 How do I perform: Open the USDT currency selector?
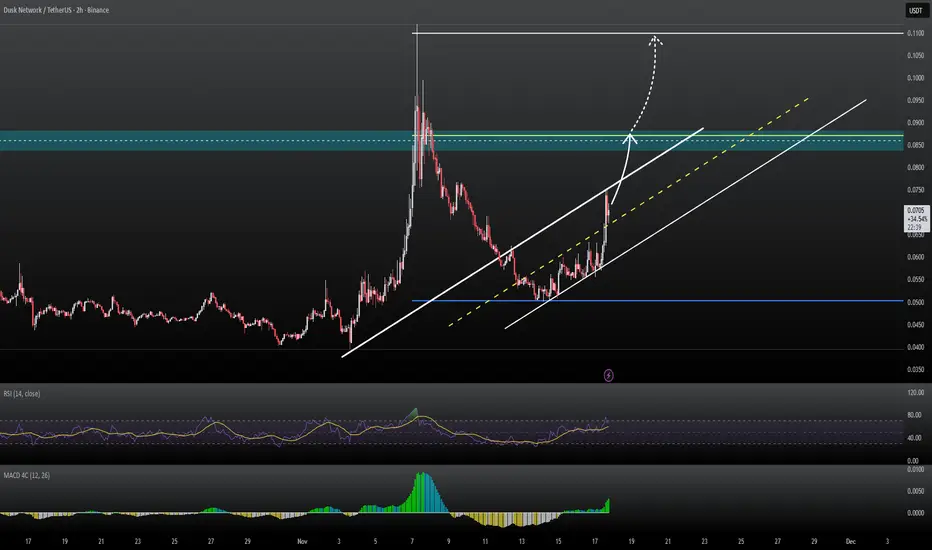tap(916, 10)
